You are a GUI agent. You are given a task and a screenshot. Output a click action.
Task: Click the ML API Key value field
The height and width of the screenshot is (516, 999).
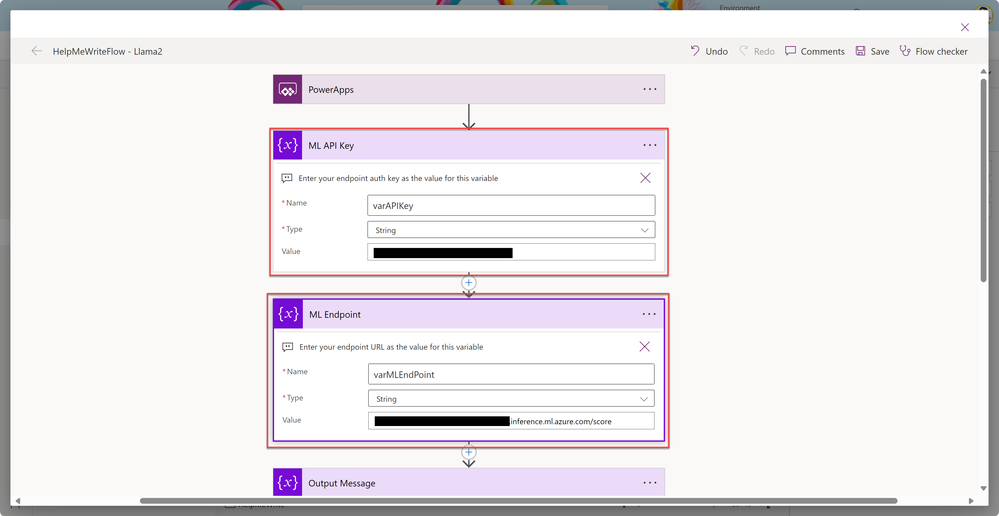(x=511, y=252)
